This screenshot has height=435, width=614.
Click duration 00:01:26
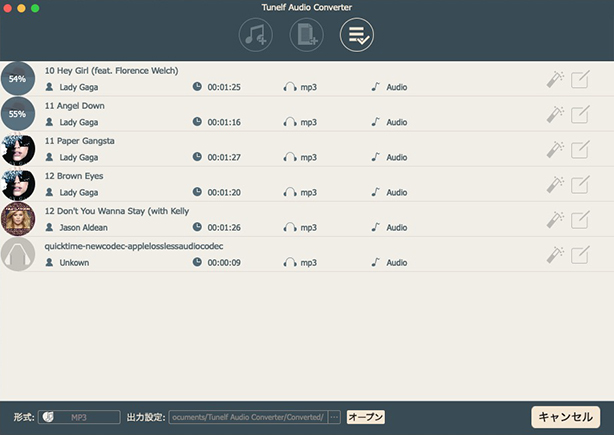[x=224, y=227]
